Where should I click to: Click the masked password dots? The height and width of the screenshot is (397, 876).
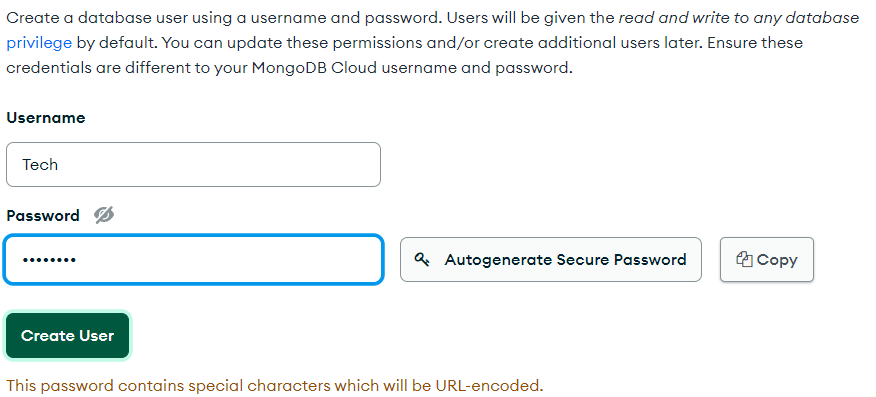(x=49, y=260)
